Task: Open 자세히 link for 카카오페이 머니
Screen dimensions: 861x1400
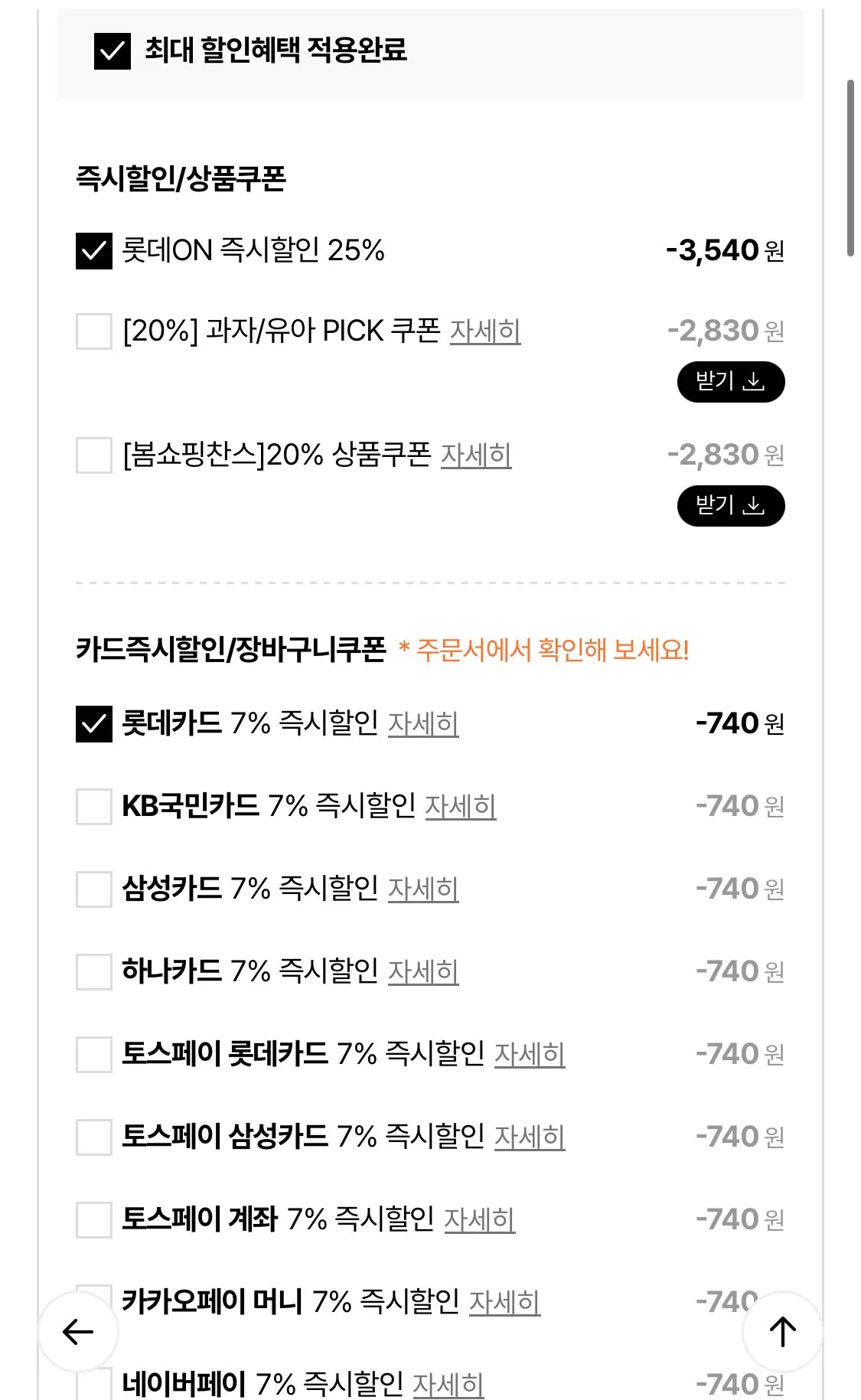Action: (x=504, y=1303)
